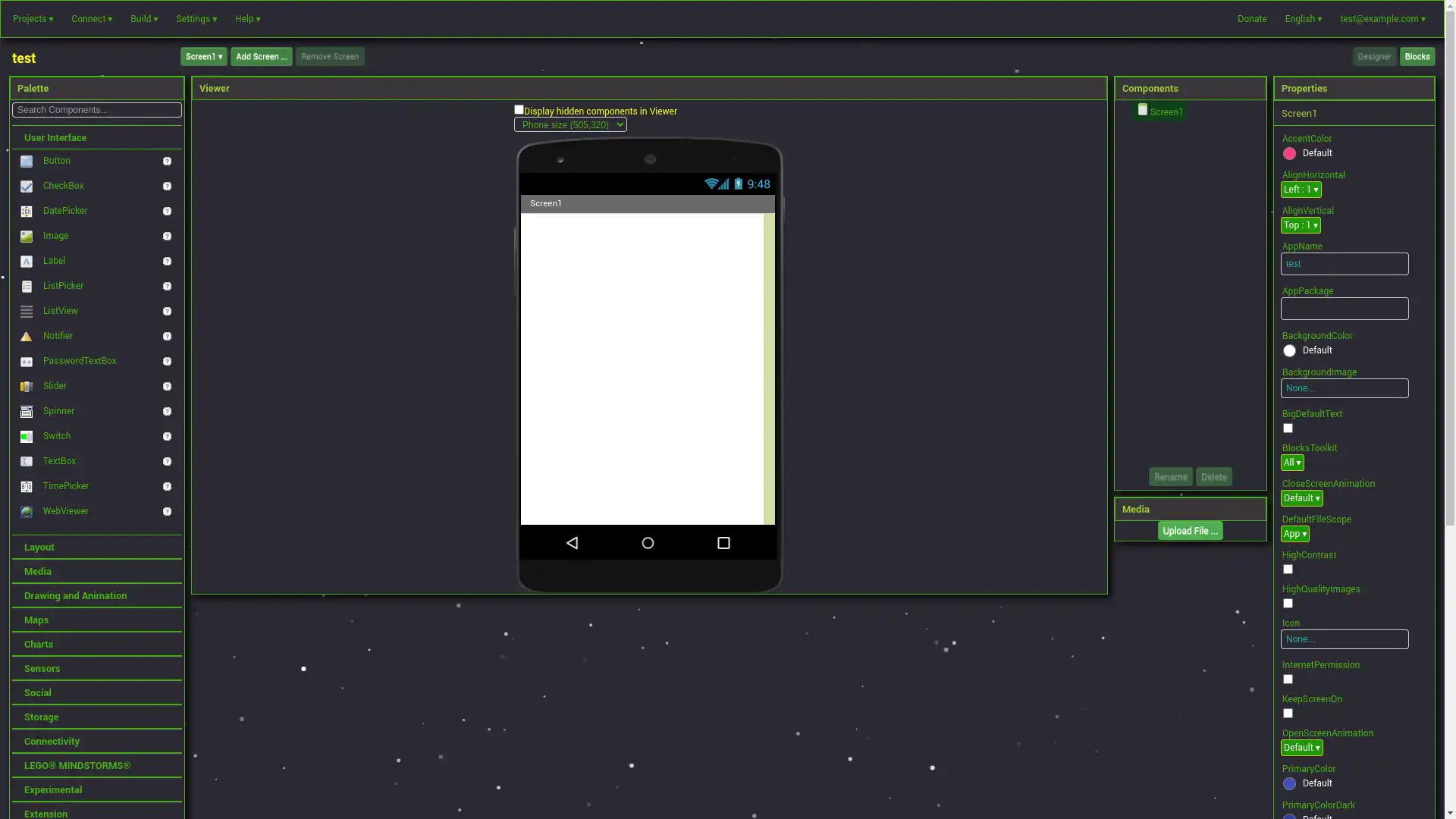Switch to Blocks editor view
The width and height of the screenshot is (1456, 819).
point(1417,56)
